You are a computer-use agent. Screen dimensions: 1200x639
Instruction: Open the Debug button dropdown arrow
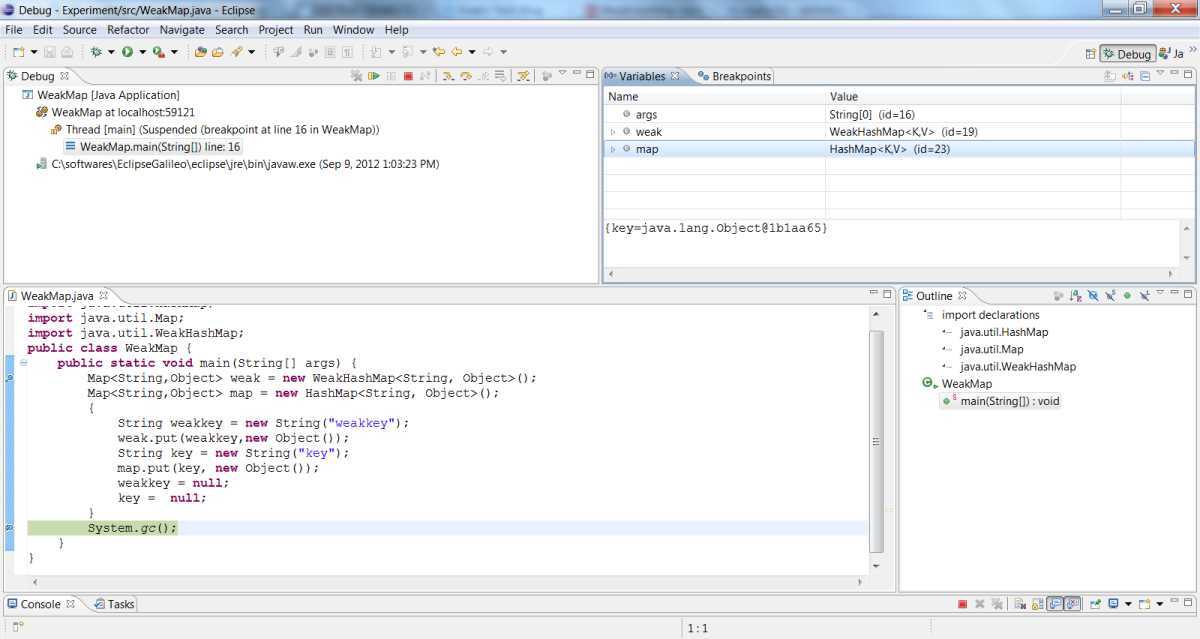(x=110, y=52)
